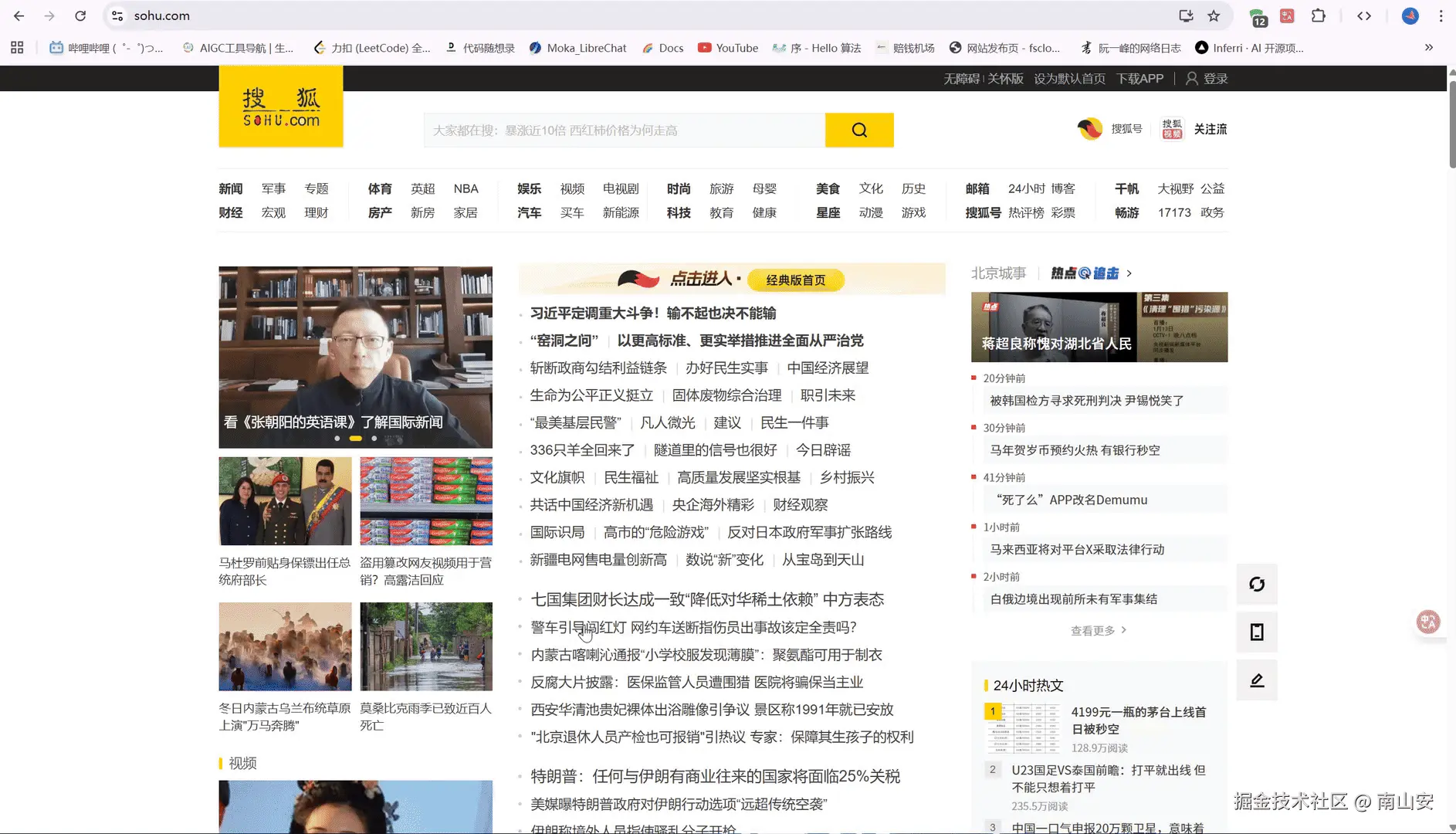Screen dimensions: 1456x834
Task: Open the apps grid in bookmarks bar
Action: tap(17, 48)
